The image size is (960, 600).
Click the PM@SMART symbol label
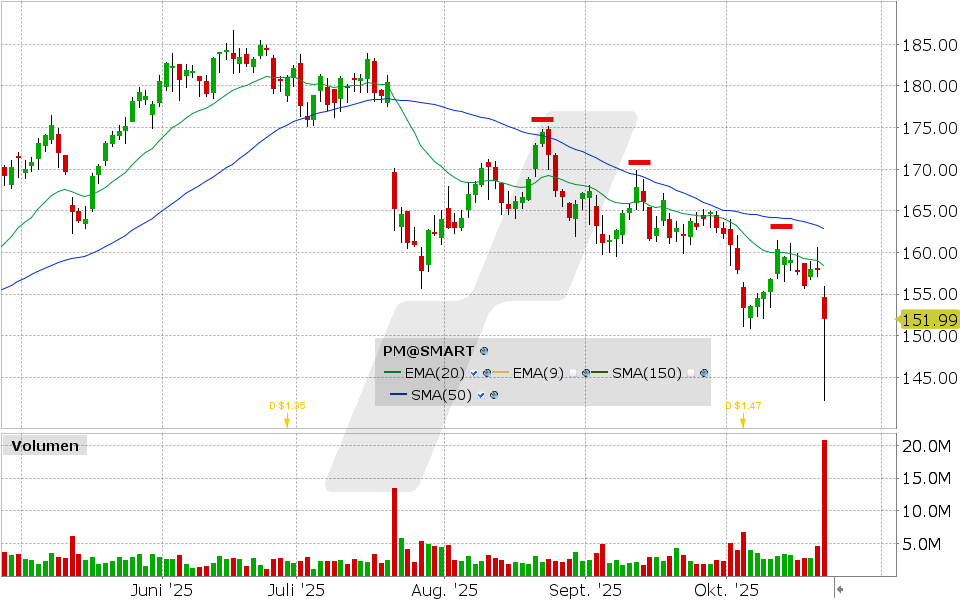point(429,352)
